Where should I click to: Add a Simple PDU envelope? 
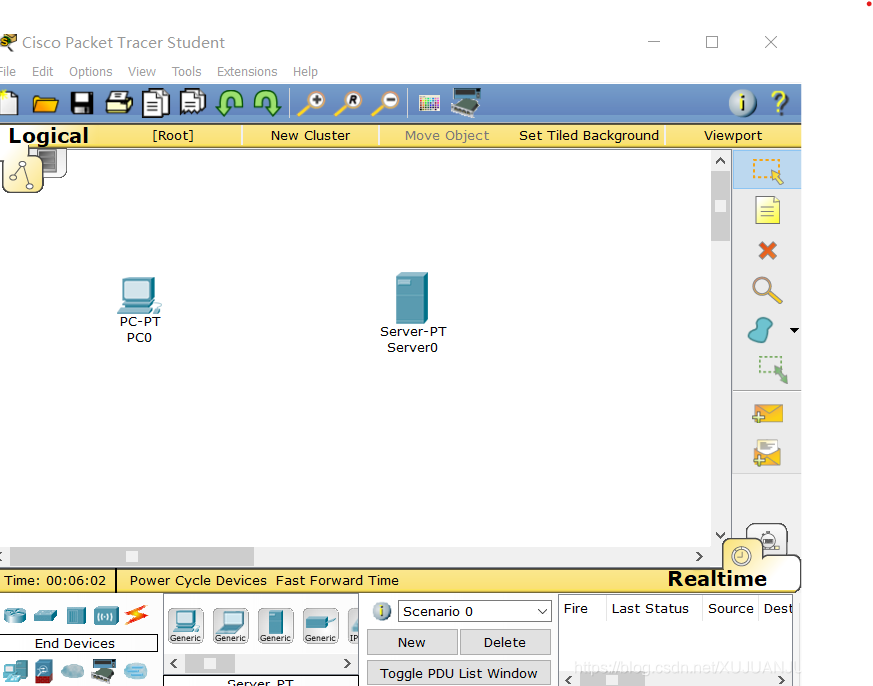pyautogui.click(x=767, y=414)
